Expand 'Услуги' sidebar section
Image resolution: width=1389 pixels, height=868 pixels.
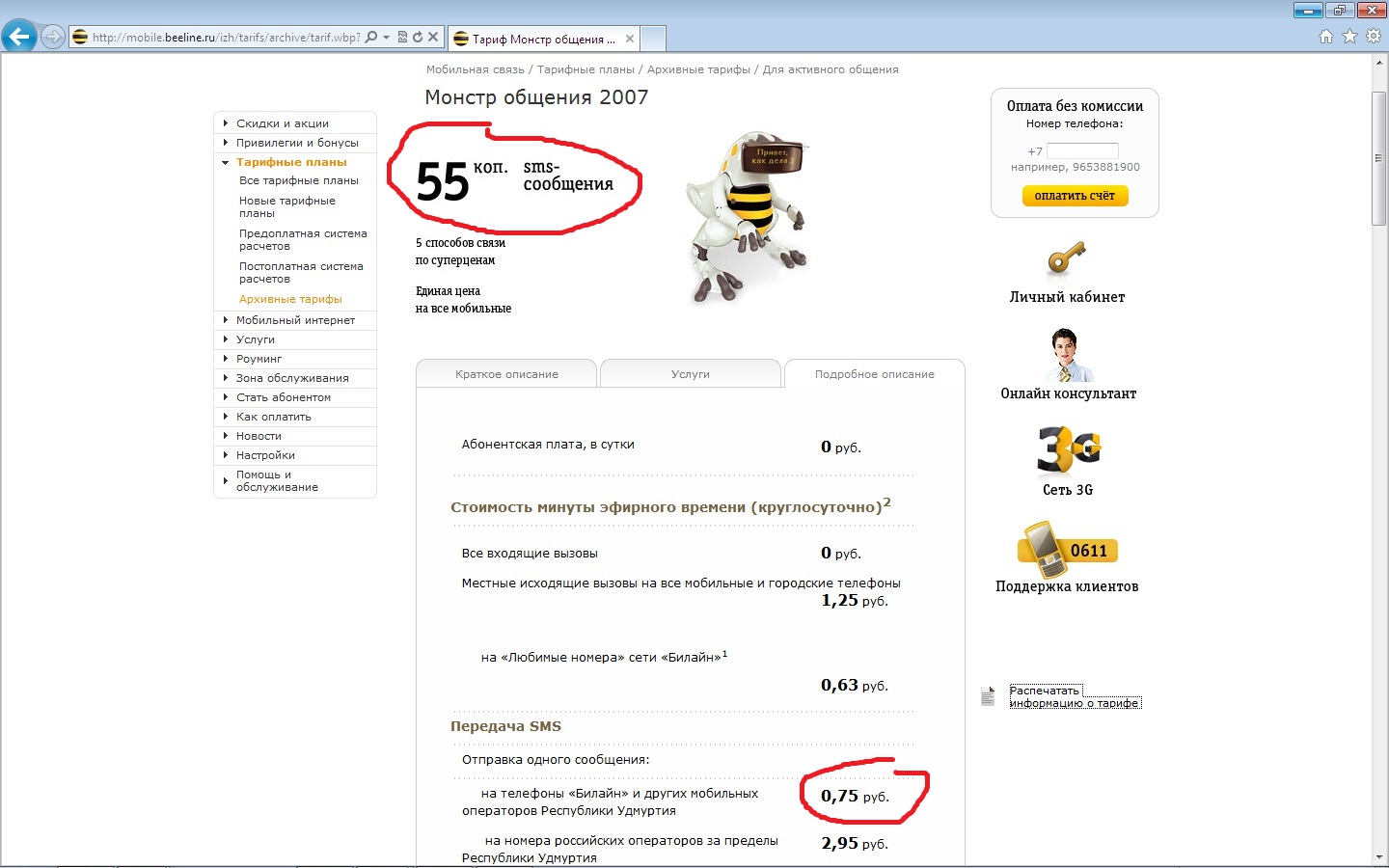(256, 339)
